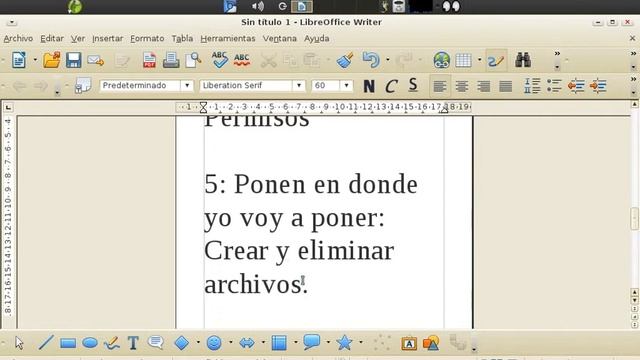Open the Tabla menu
The height and width of the screenshot is (360, 640).
182,38
